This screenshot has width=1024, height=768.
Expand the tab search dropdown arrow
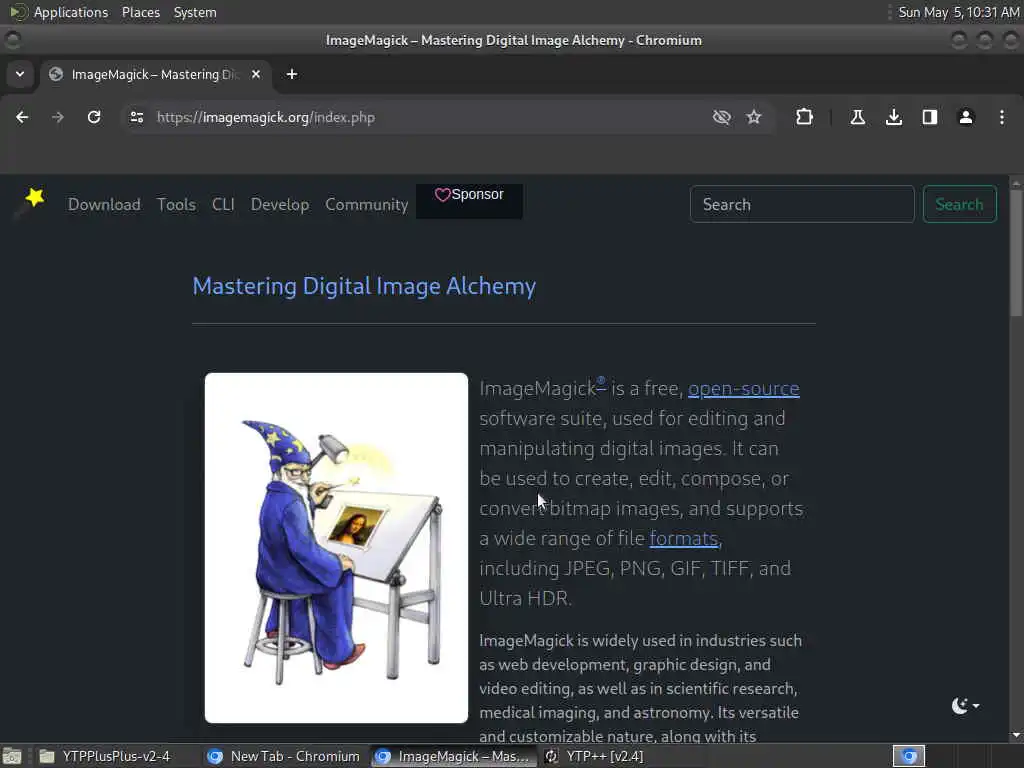20,74
